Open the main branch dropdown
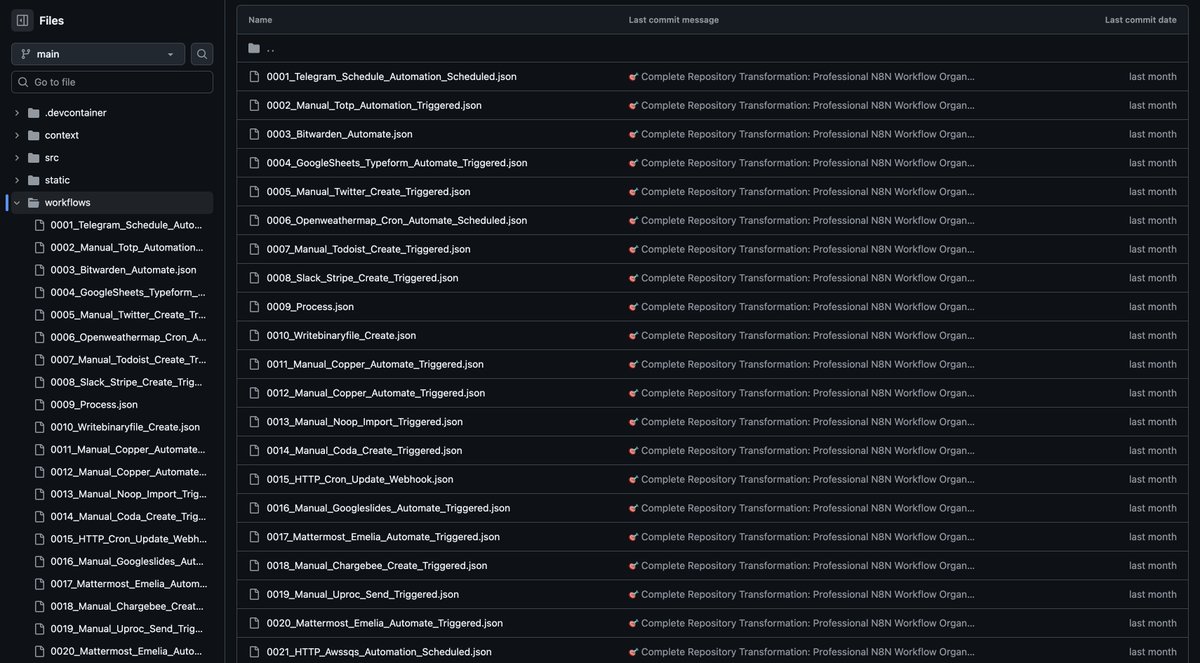This screenshot has width=1200, height=663. coord(98,54)
